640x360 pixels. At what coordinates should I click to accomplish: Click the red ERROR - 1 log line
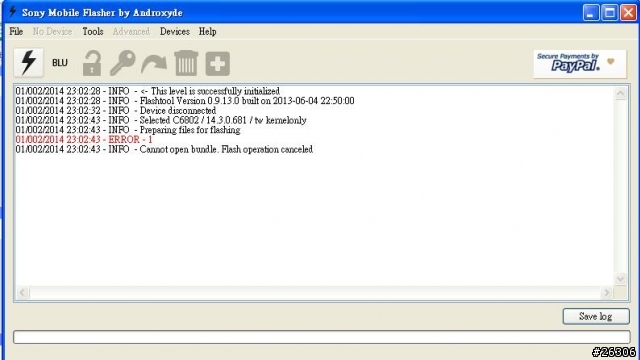84,140
